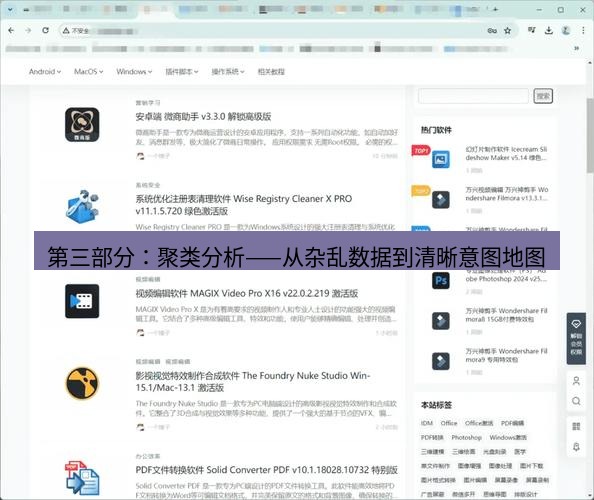Viewport: 594px width, 500px height.
Task: Open article 安卓端 微商助手 v3.3.0 解锁高级版
Action: [203, 117]
